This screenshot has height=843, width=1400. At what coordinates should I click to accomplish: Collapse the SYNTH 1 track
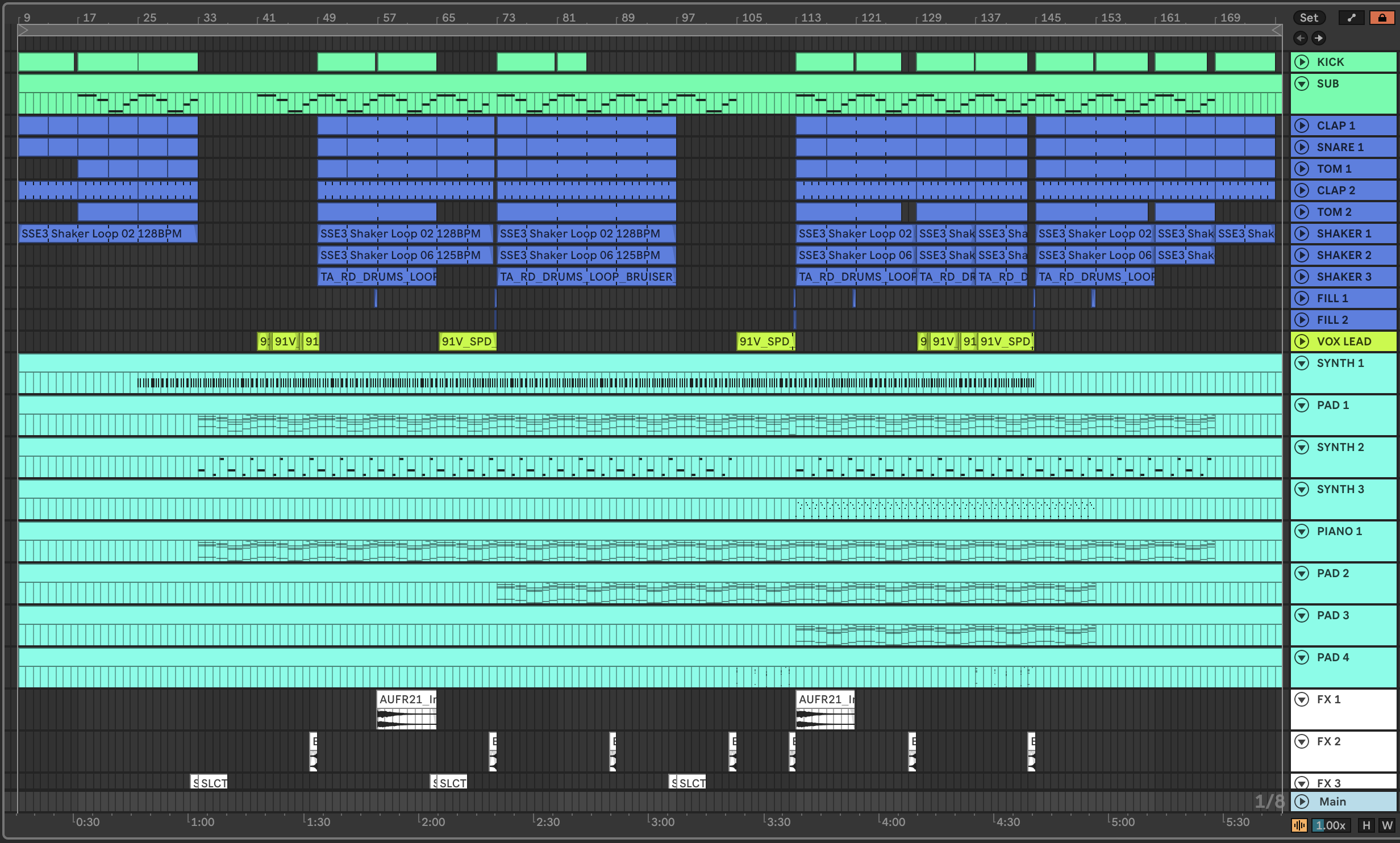click(1302, 363)
